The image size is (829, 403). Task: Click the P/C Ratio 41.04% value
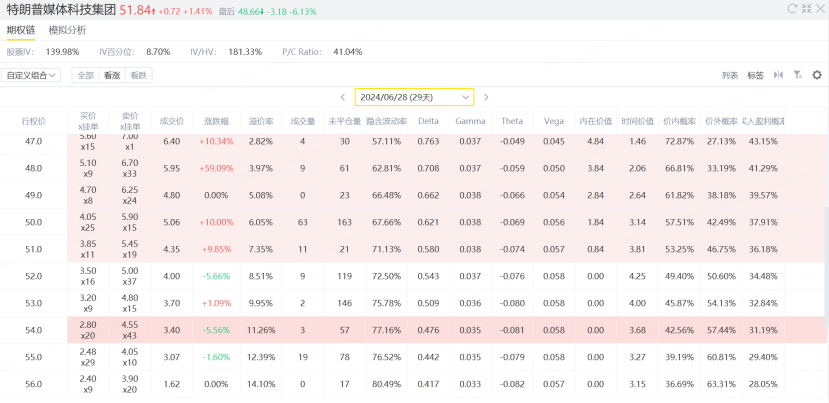[348, 52]
